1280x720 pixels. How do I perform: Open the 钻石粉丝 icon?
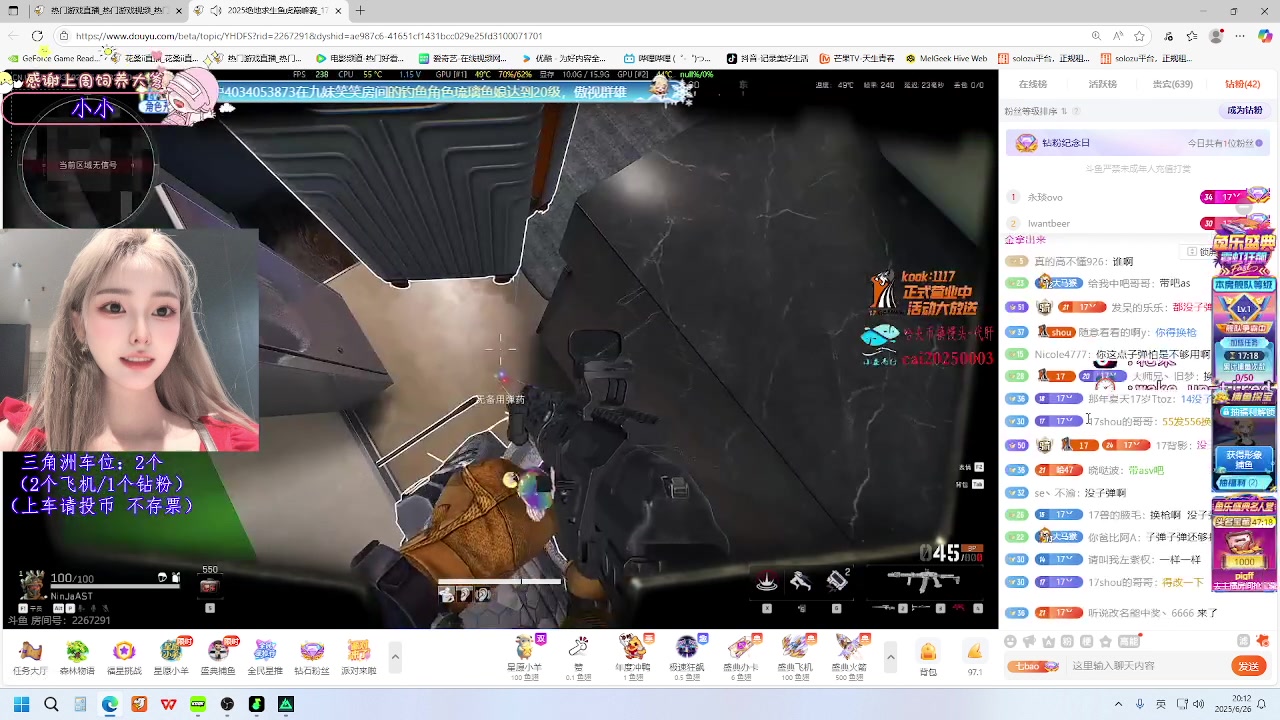coord(312,657)
